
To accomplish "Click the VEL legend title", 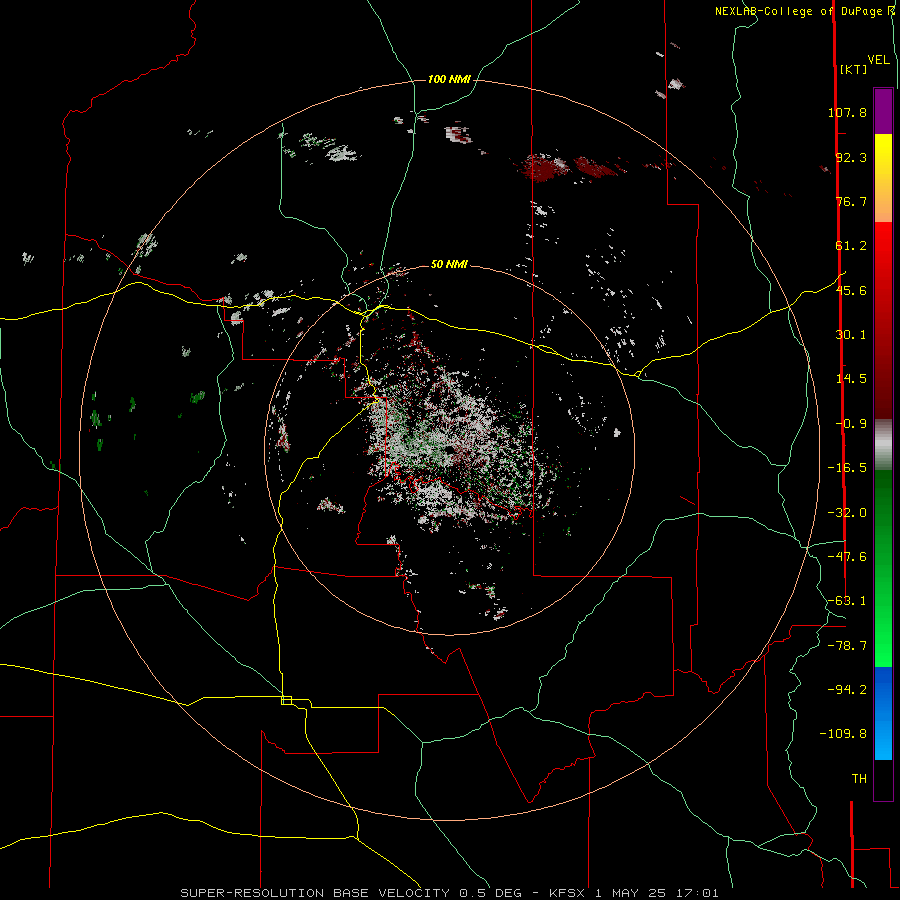I will [x=878, y=60].
